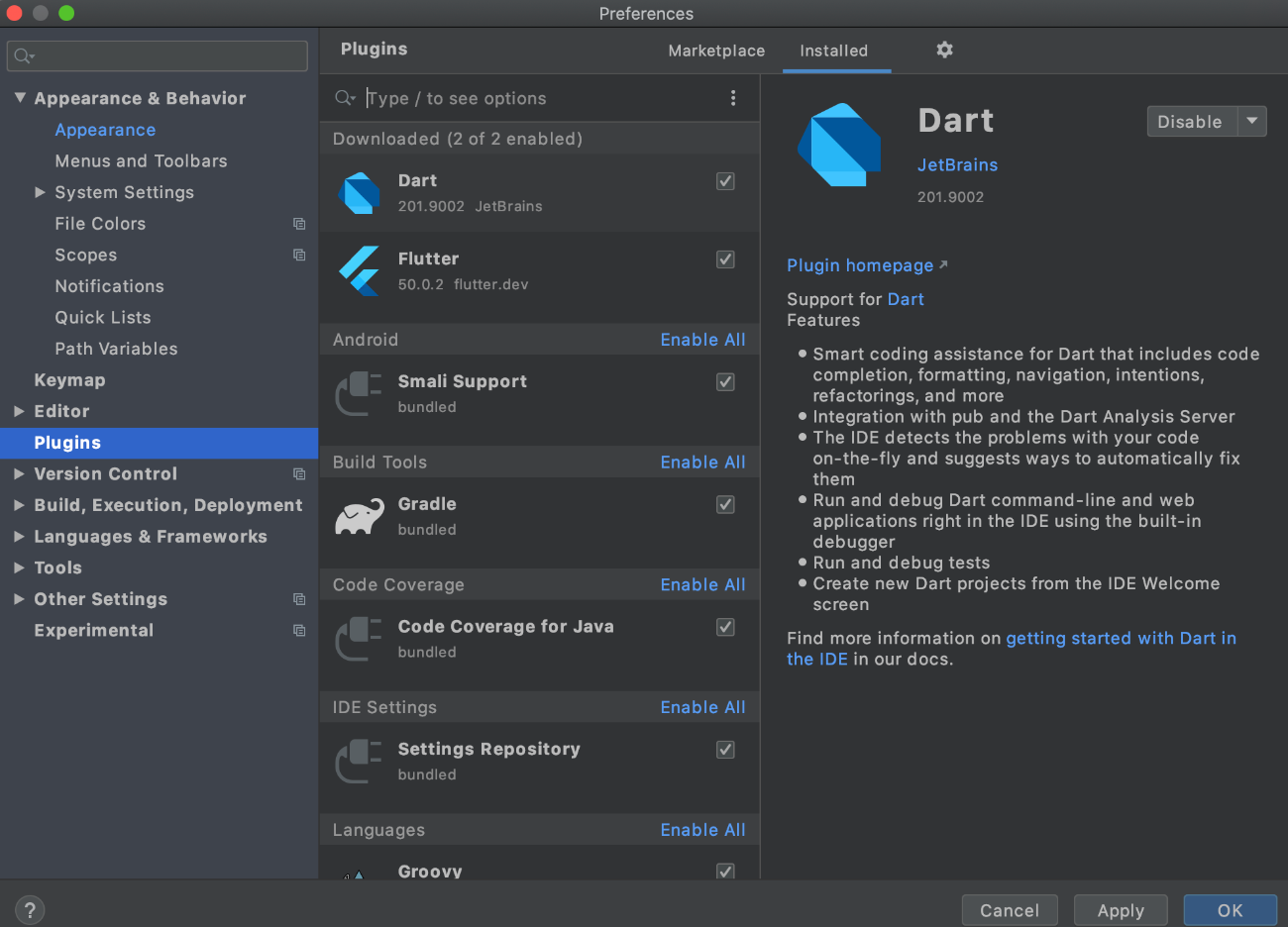Click the JetBrains vendor link
The width and height of the screenshot is (1288, 927).
pos(957,165)
